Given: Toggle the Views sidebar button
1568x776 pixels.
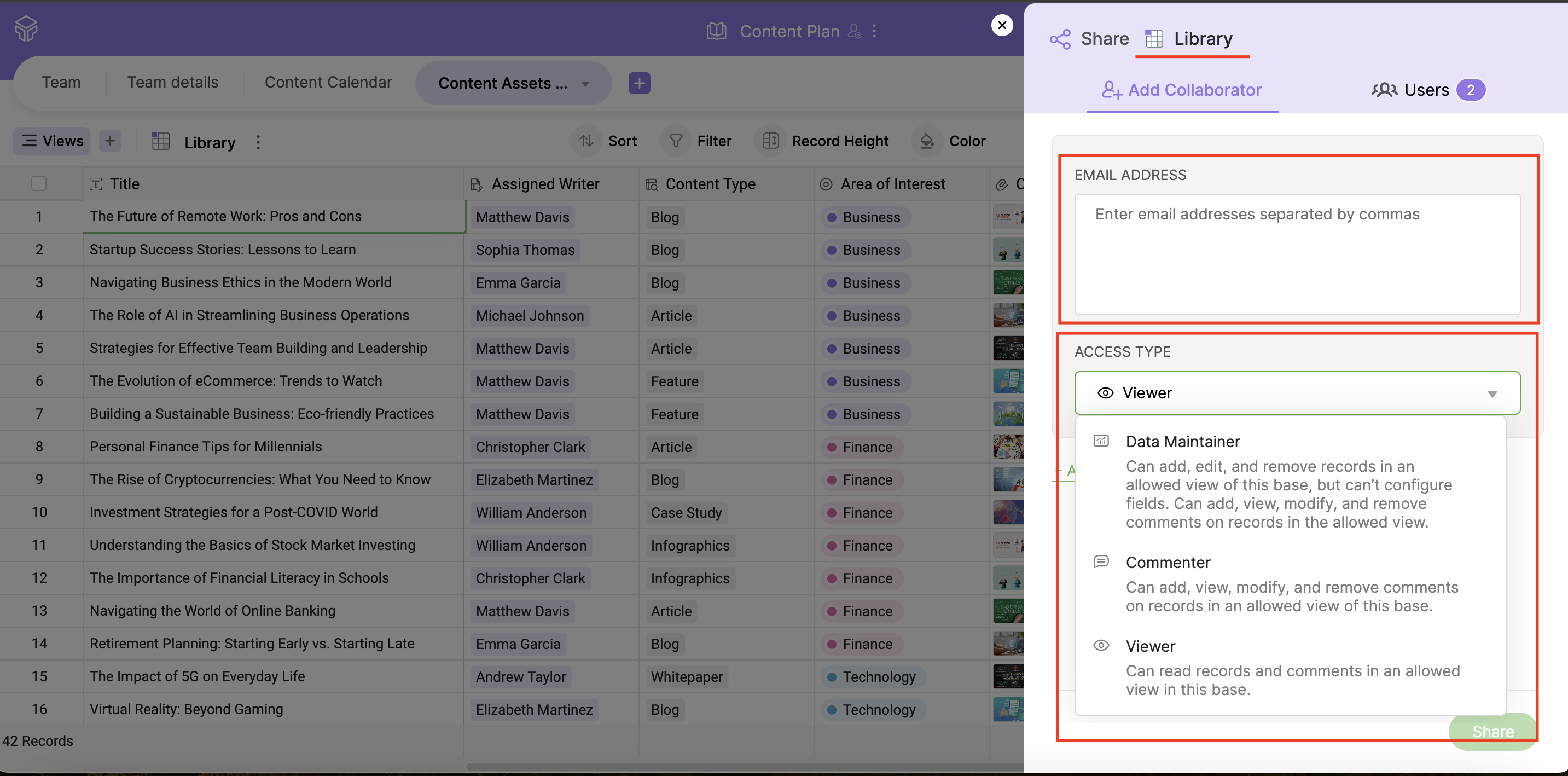Looking at the screenshot, I should (x=53, y=141).
